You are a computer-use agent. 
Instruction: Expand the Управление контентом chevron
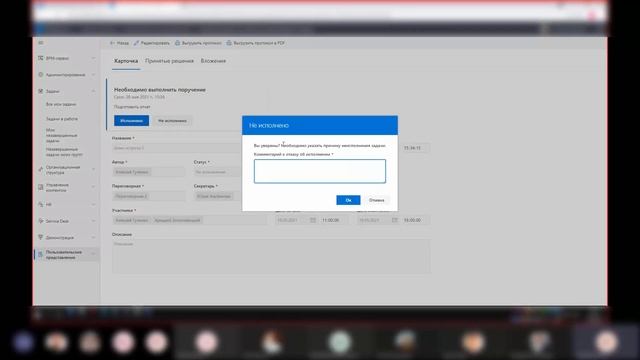click(x=93, y=187)
